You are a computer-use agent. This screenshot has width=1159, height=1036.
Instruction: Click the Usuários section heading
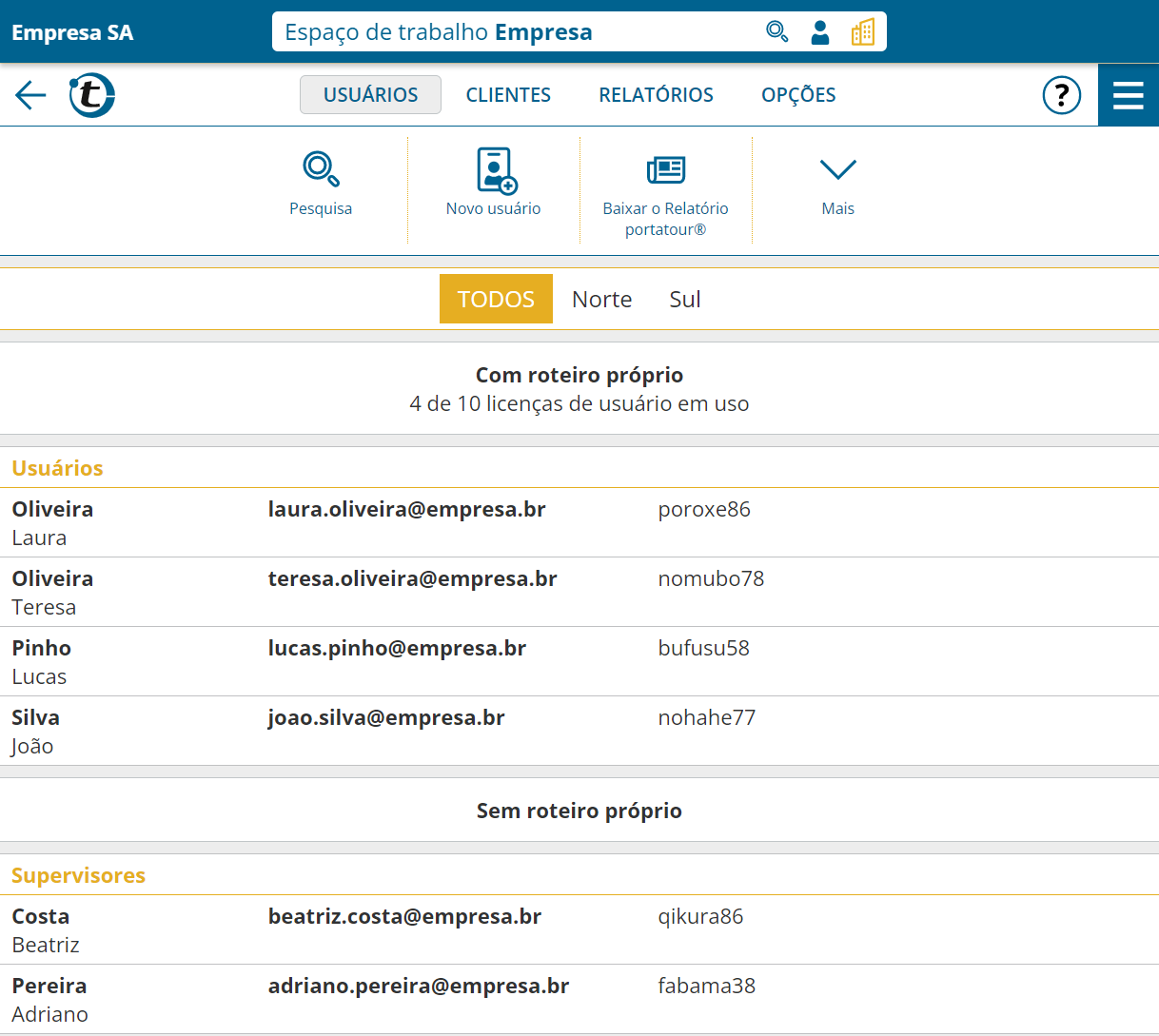click(57, 468)
